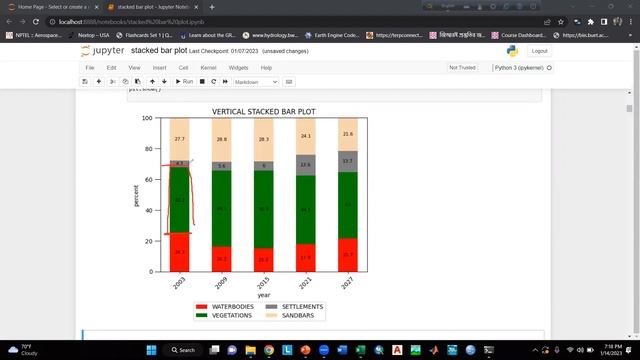
Task: Move selected cell up arrow
Action: (152, 82)
